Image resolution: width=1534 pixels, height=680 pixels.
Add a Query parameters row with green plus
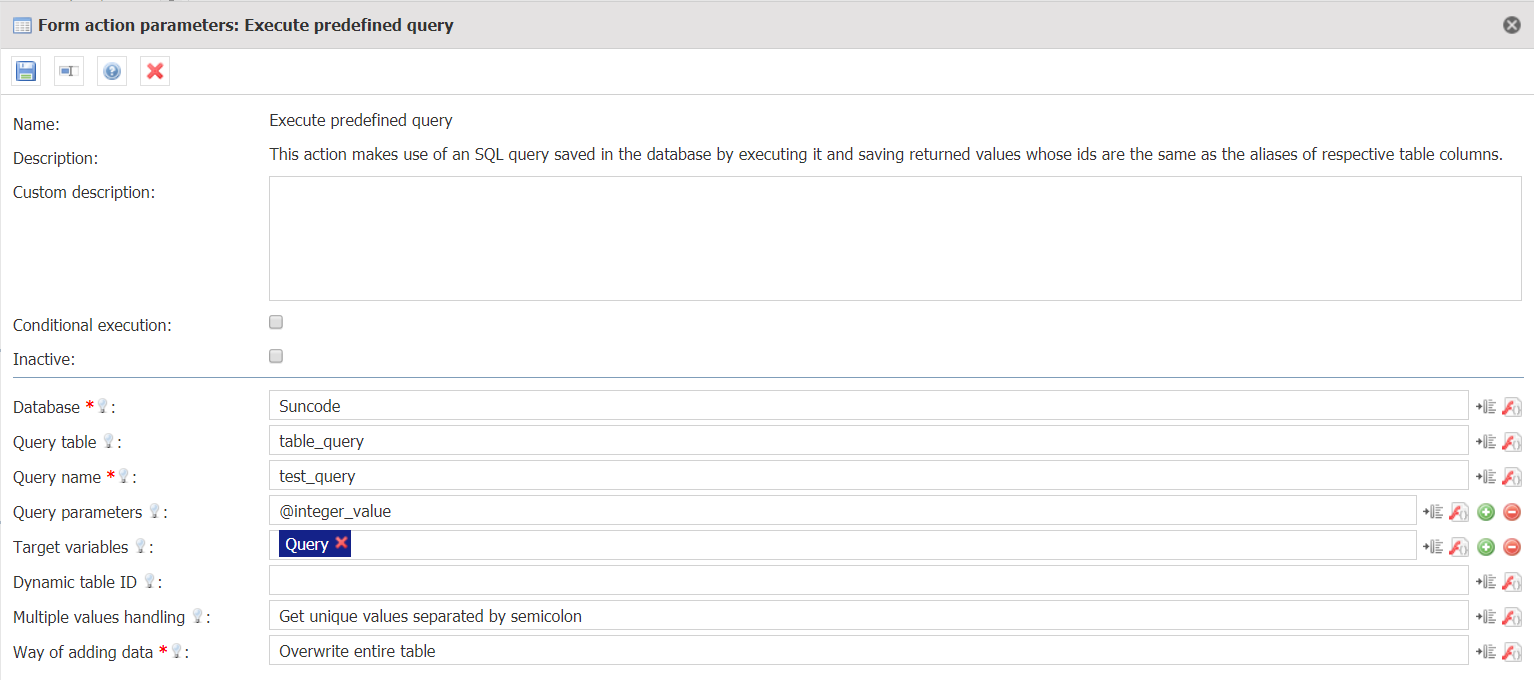tap(1486, 512)
